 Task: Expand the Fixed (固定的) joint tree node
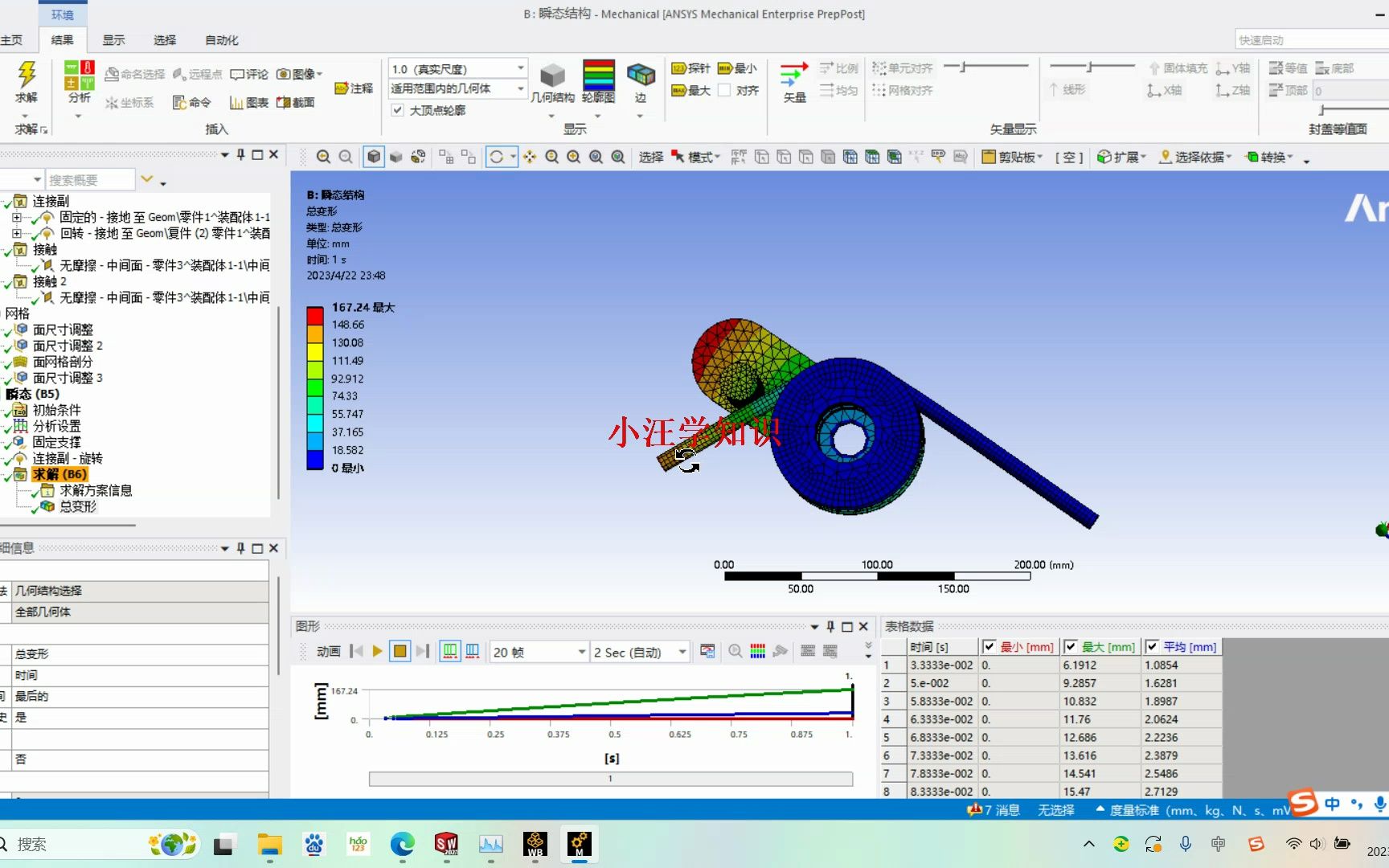(x=17, y=217)
